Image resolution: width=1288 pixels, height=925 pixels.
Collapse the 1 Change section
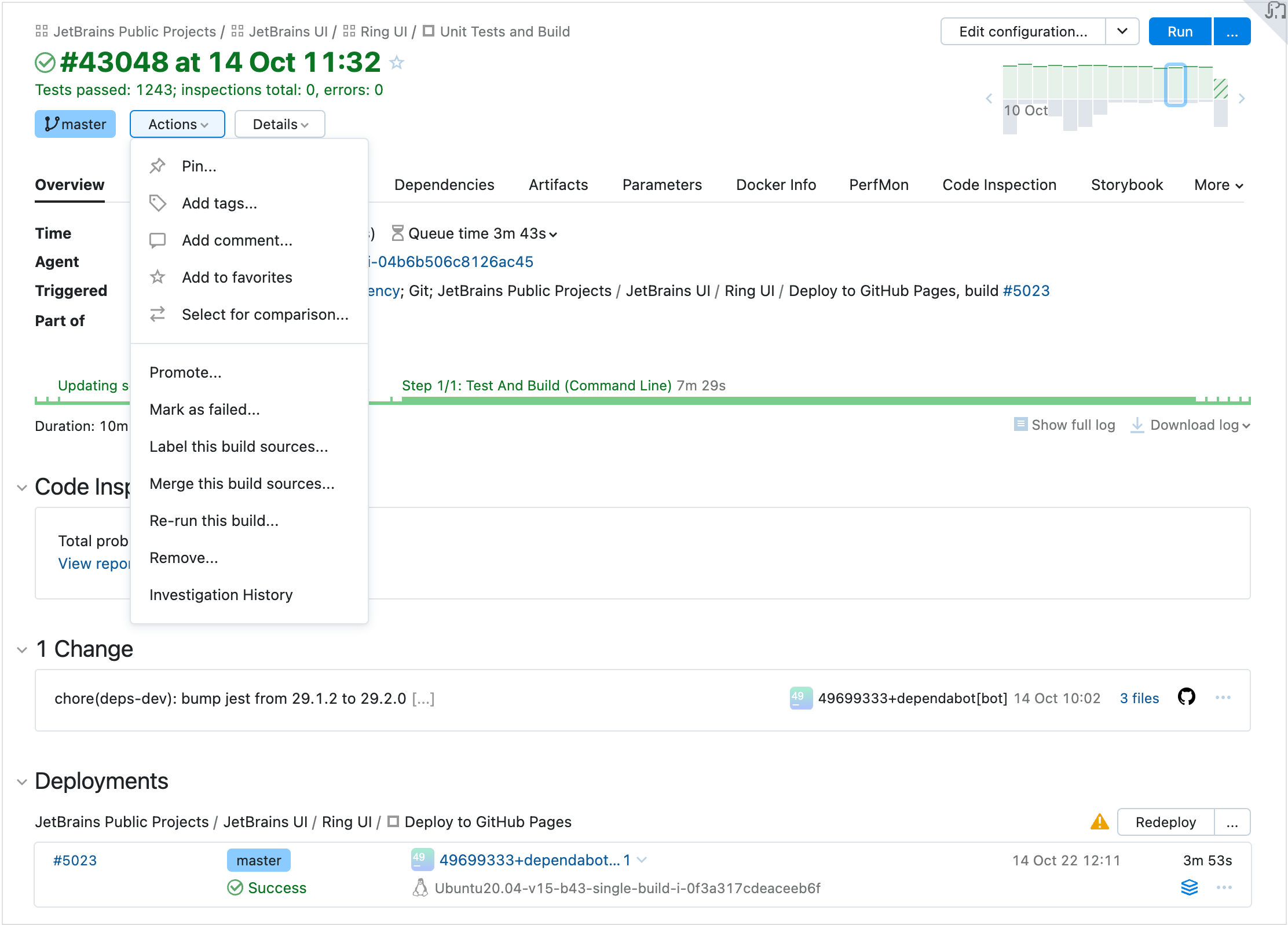point(22,650)
